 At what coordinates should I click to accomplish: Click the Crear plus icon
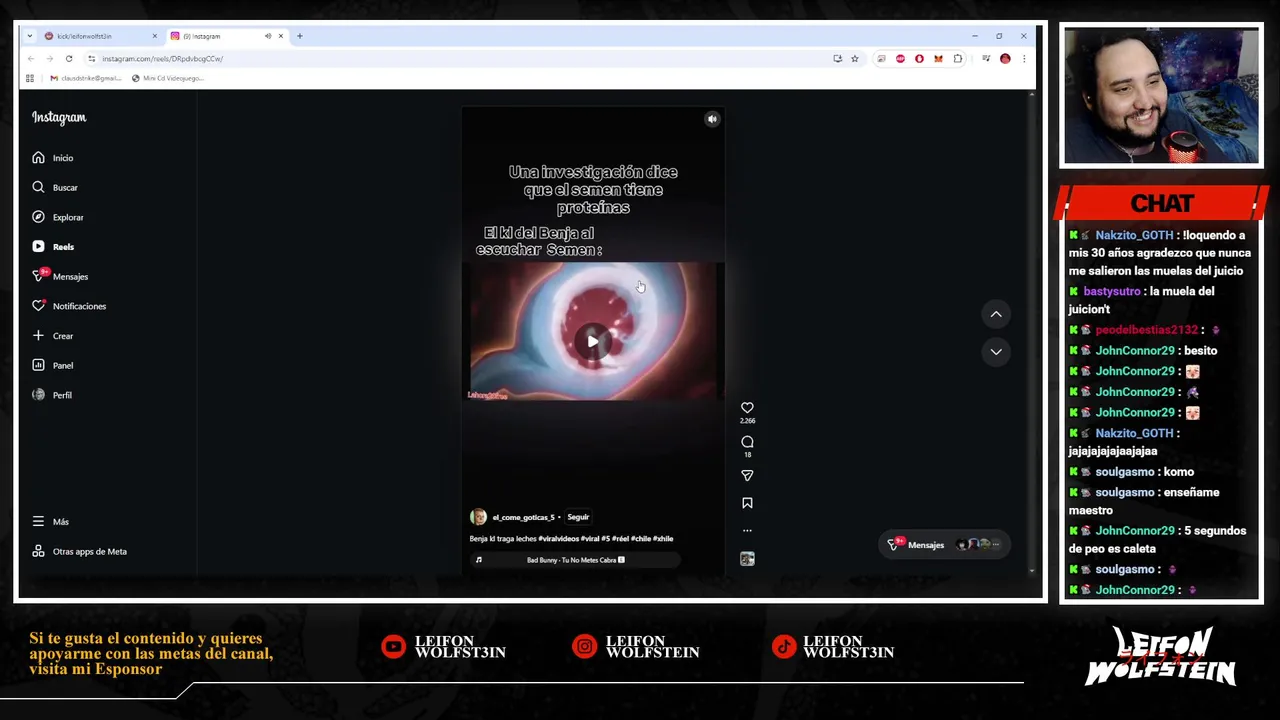click(38, 335)
